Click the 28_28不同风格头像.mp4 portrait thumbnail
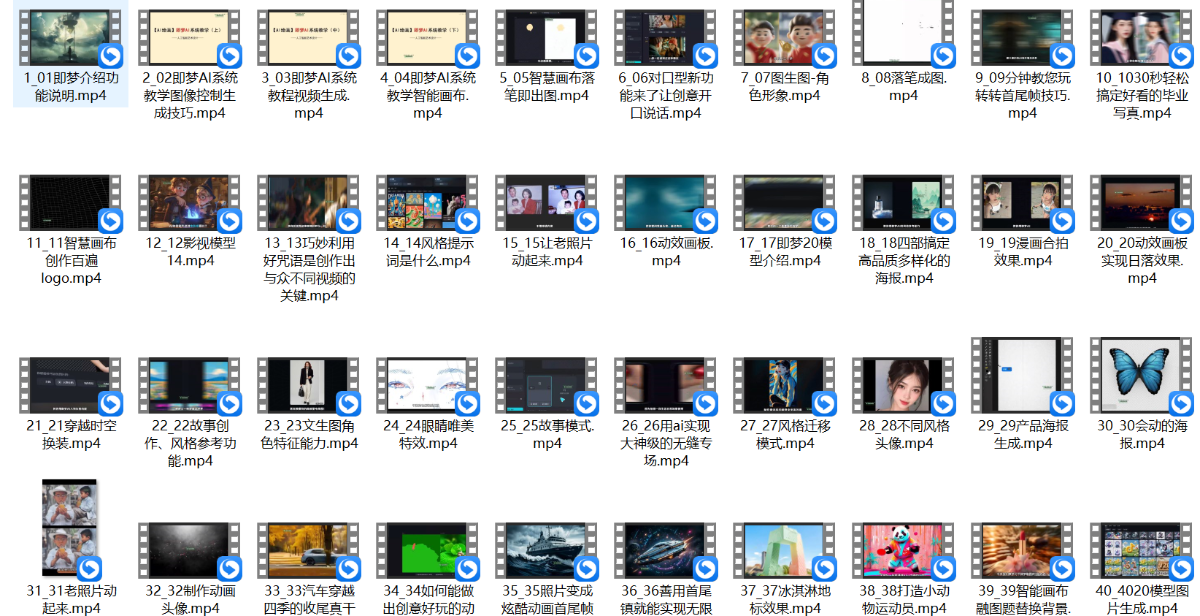Image resolution: width=1200 pixels, height=616 pixels. (903, 386)
